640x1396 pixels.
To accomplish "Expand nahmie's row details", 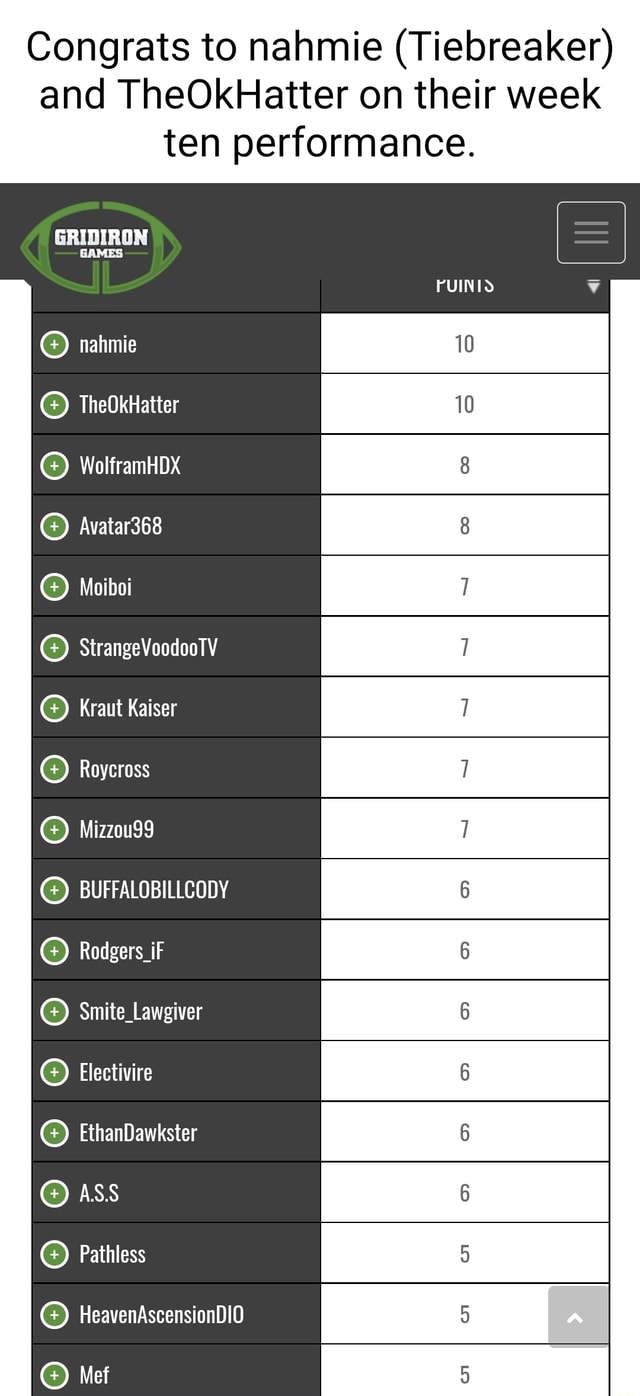I will pyautogui.click(x=54, y=343).
